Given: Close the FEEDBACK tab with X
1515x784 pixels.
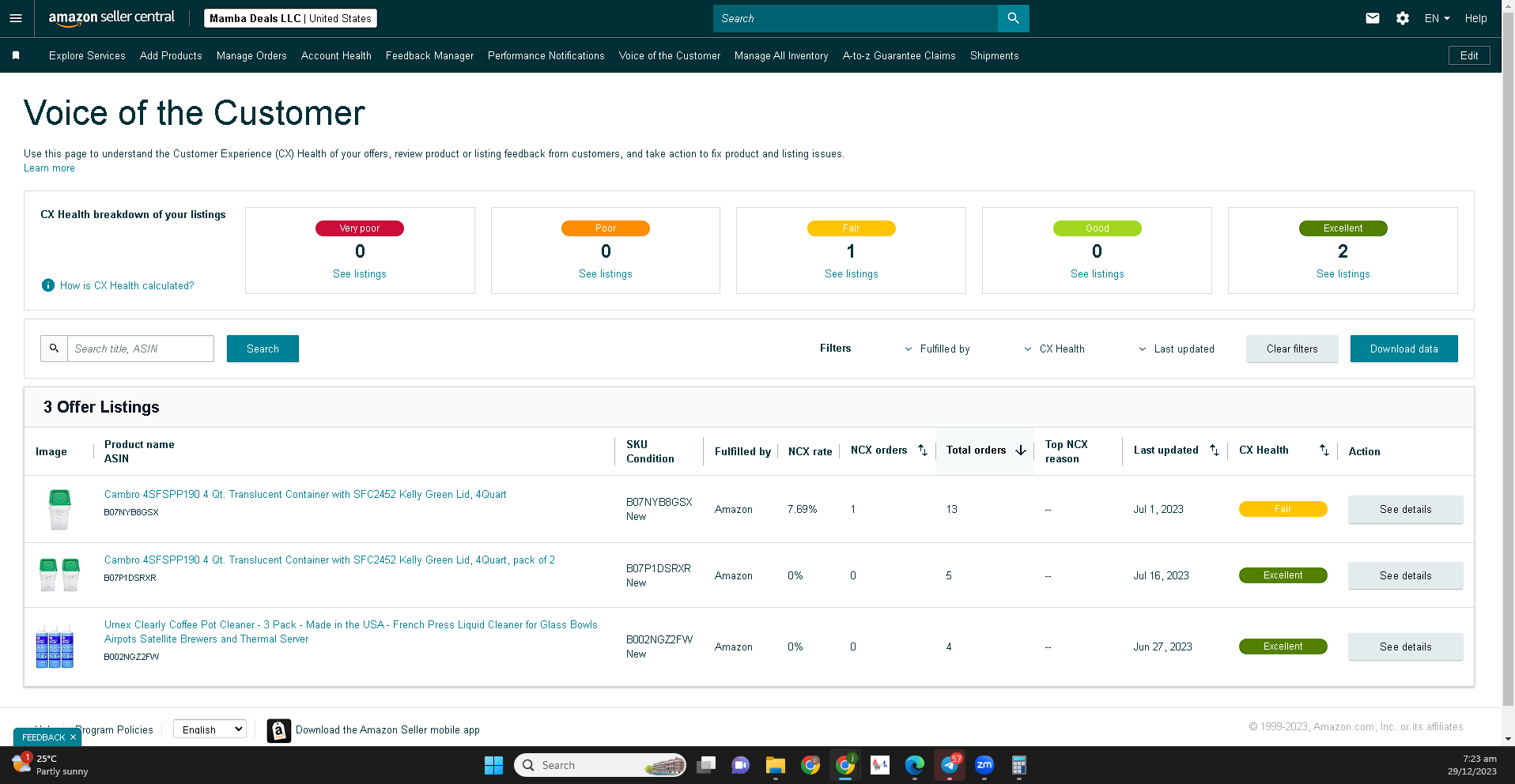Looking at the screenshot, I should tap(73, 737).
